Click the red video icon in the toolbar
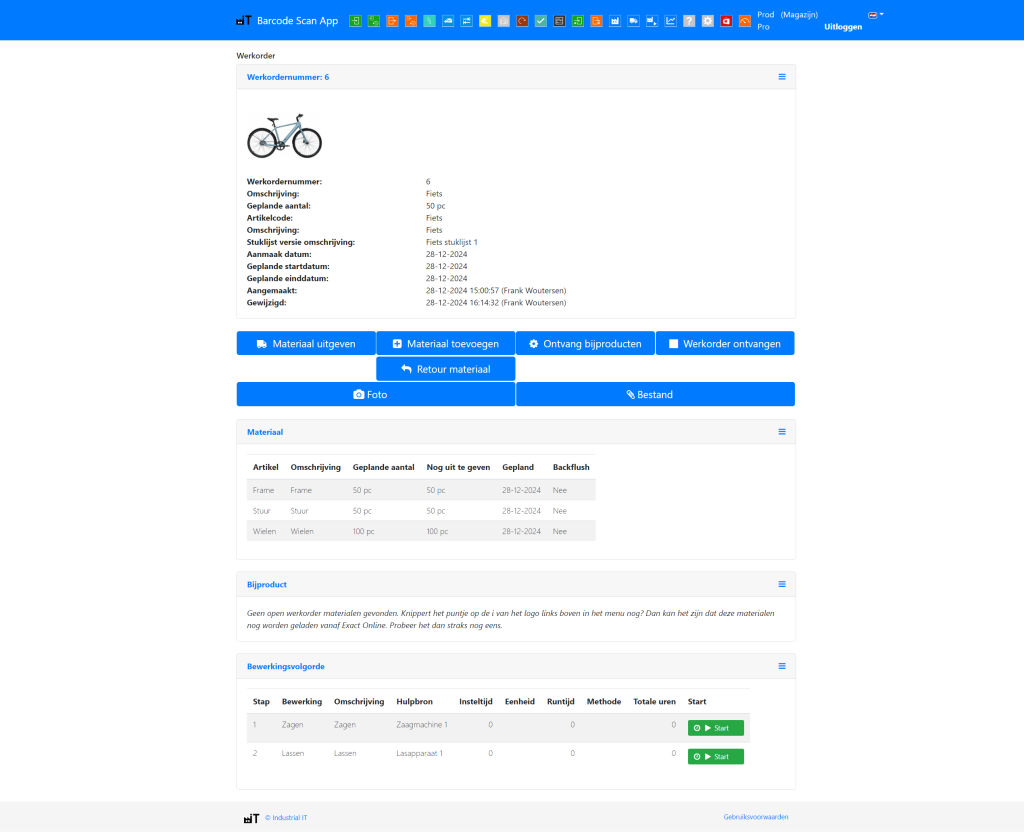 coord(725,20)
